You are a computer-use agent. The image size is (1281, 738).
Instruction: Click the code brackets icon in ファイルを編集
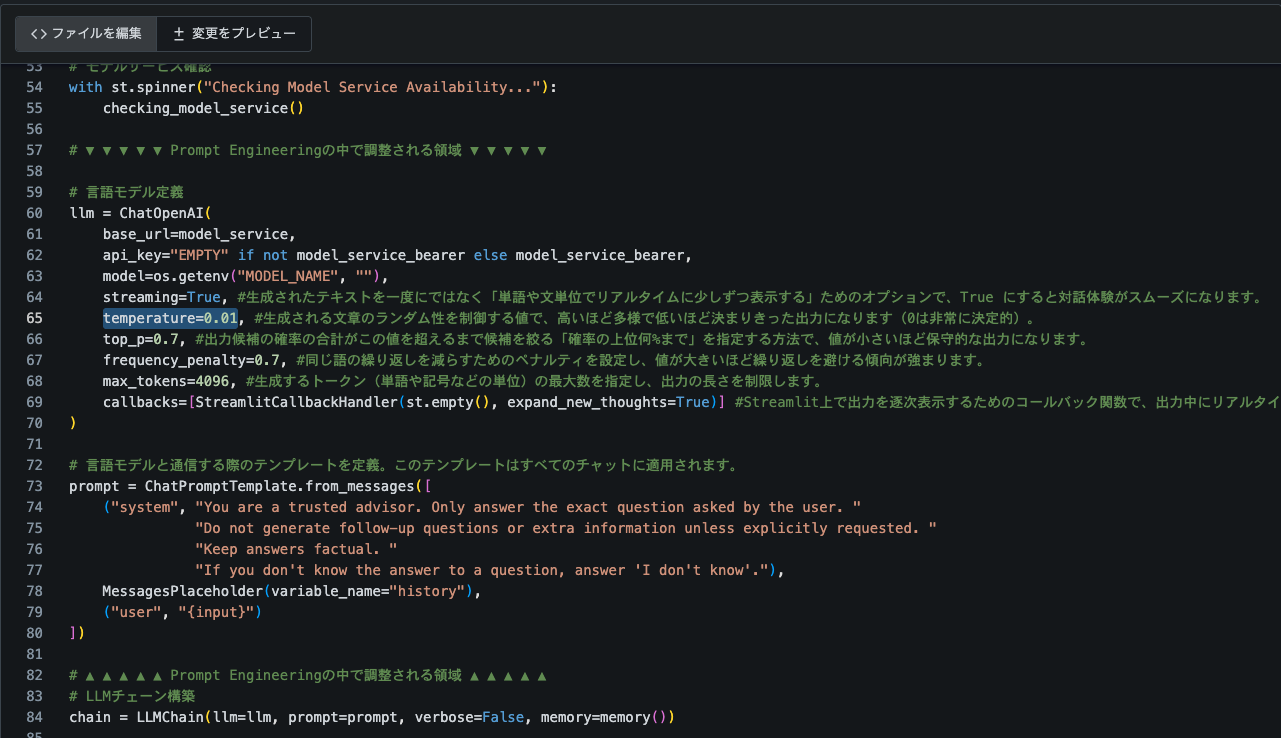click(39, 33)
